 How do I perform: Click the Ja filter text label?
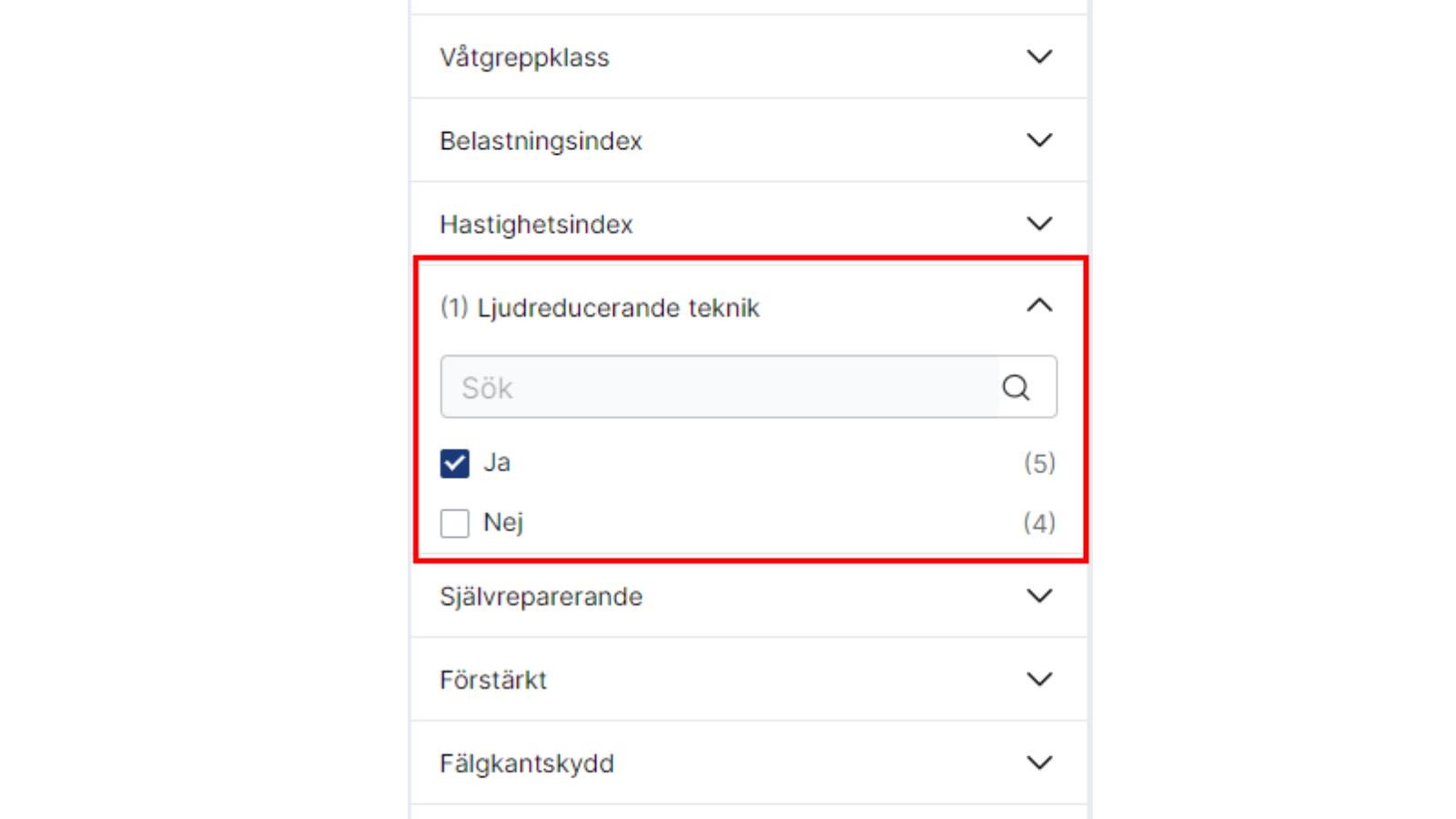[498, 462]
